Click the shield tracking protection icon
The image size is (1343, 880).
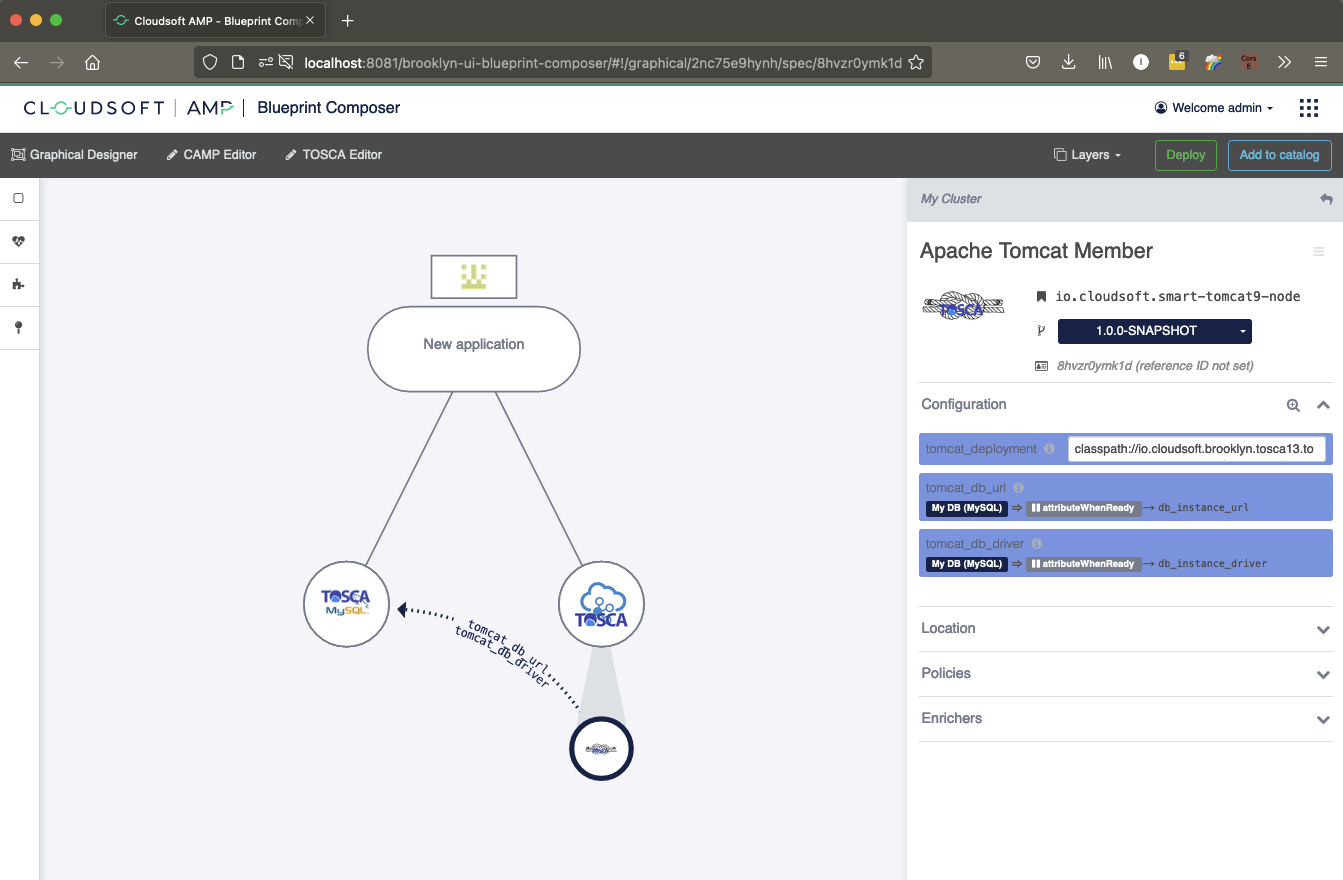click(x=210, y=62)
